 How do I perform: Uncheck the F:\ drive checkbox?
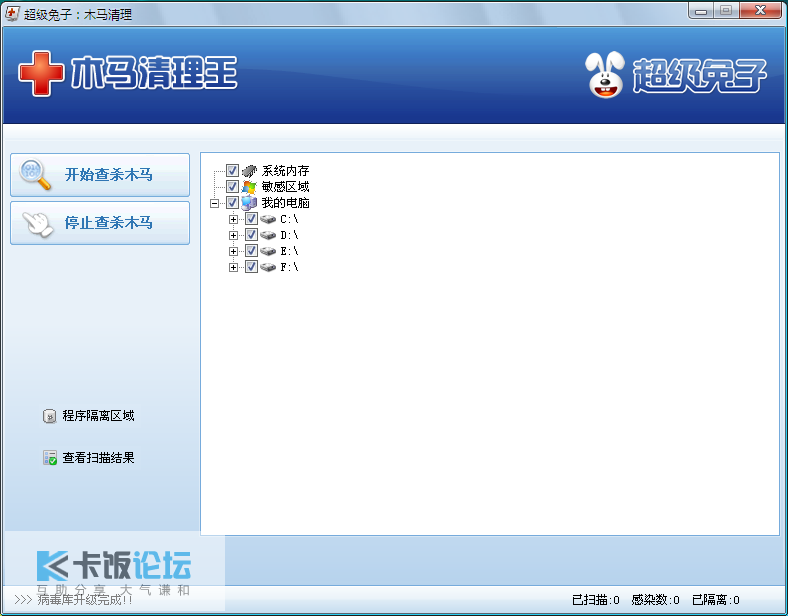point(251,267)
